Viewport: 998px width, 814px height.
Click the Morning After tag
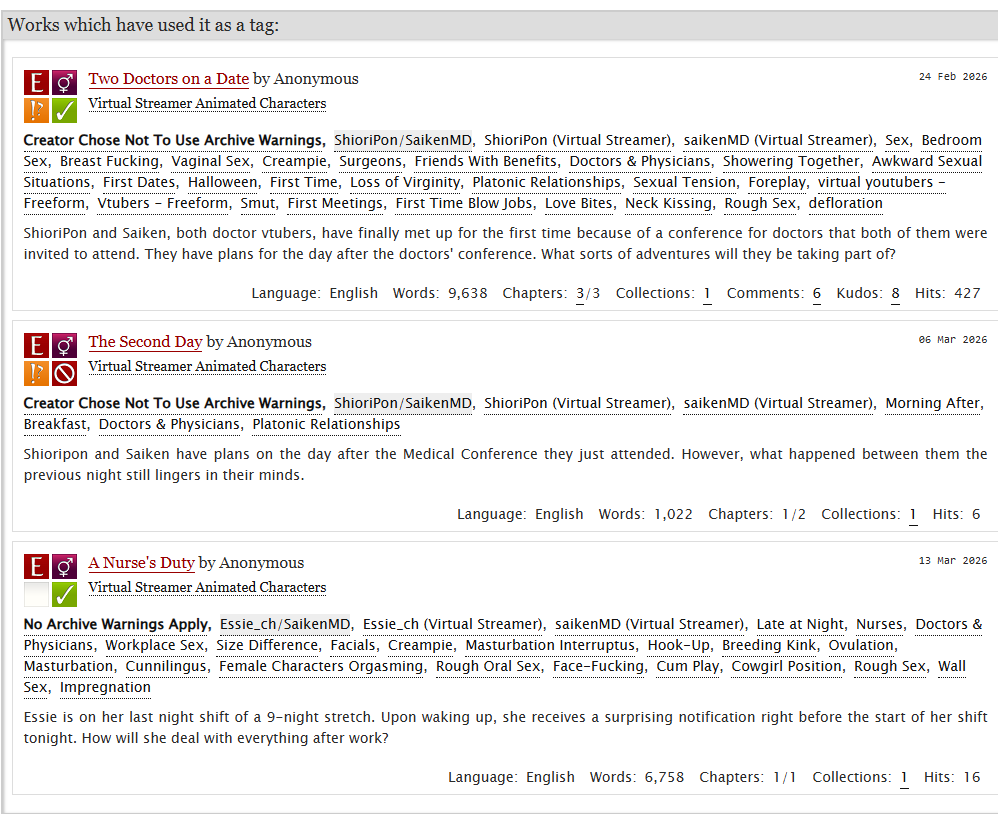pyautogui.click(x=932, y=403)
